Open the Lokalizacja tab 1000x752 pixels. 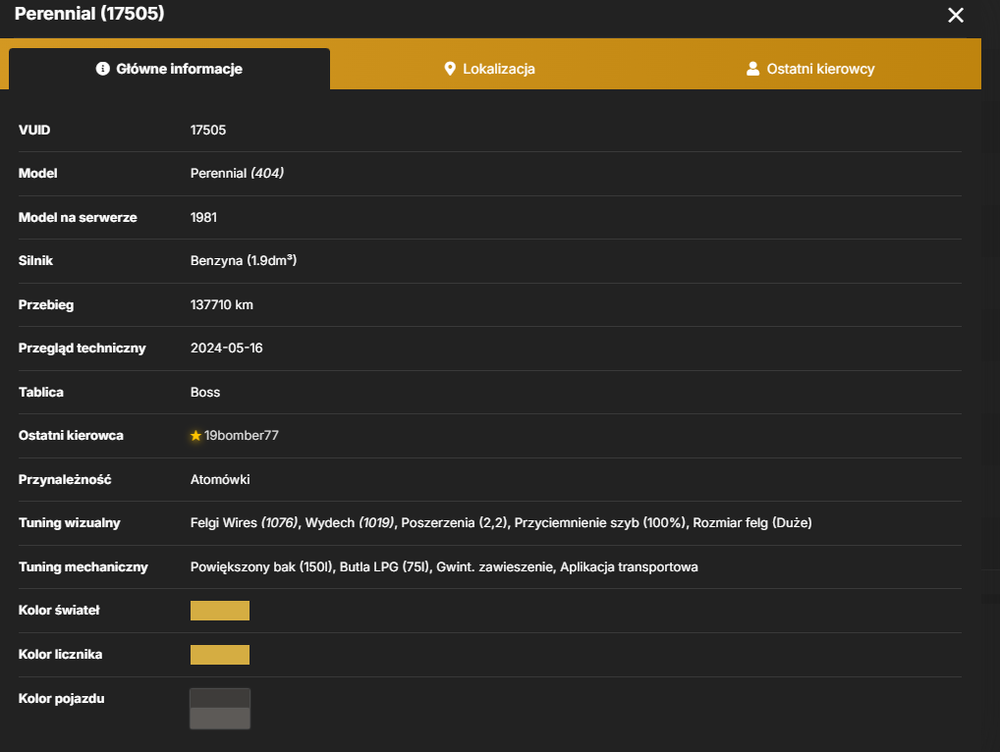click(489, 69)
